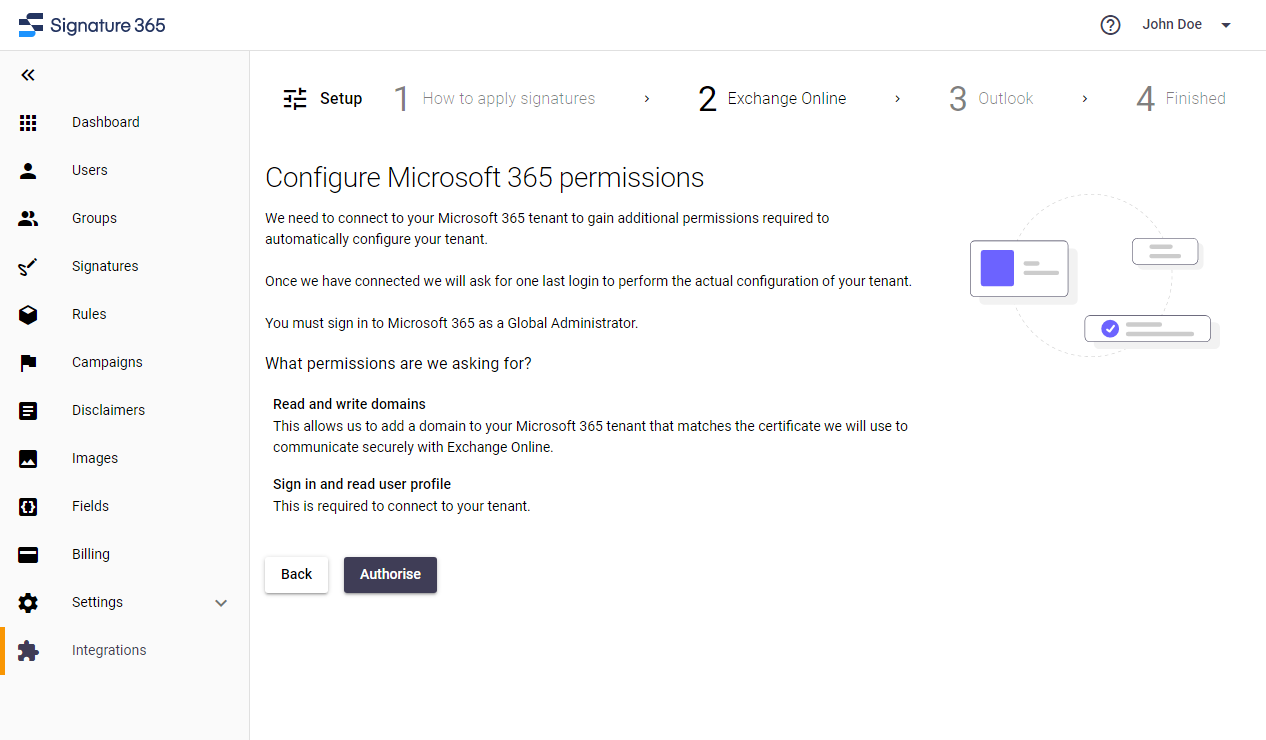Click the Groups people icon
1266x740 pixels.
(x=28, y=218)
